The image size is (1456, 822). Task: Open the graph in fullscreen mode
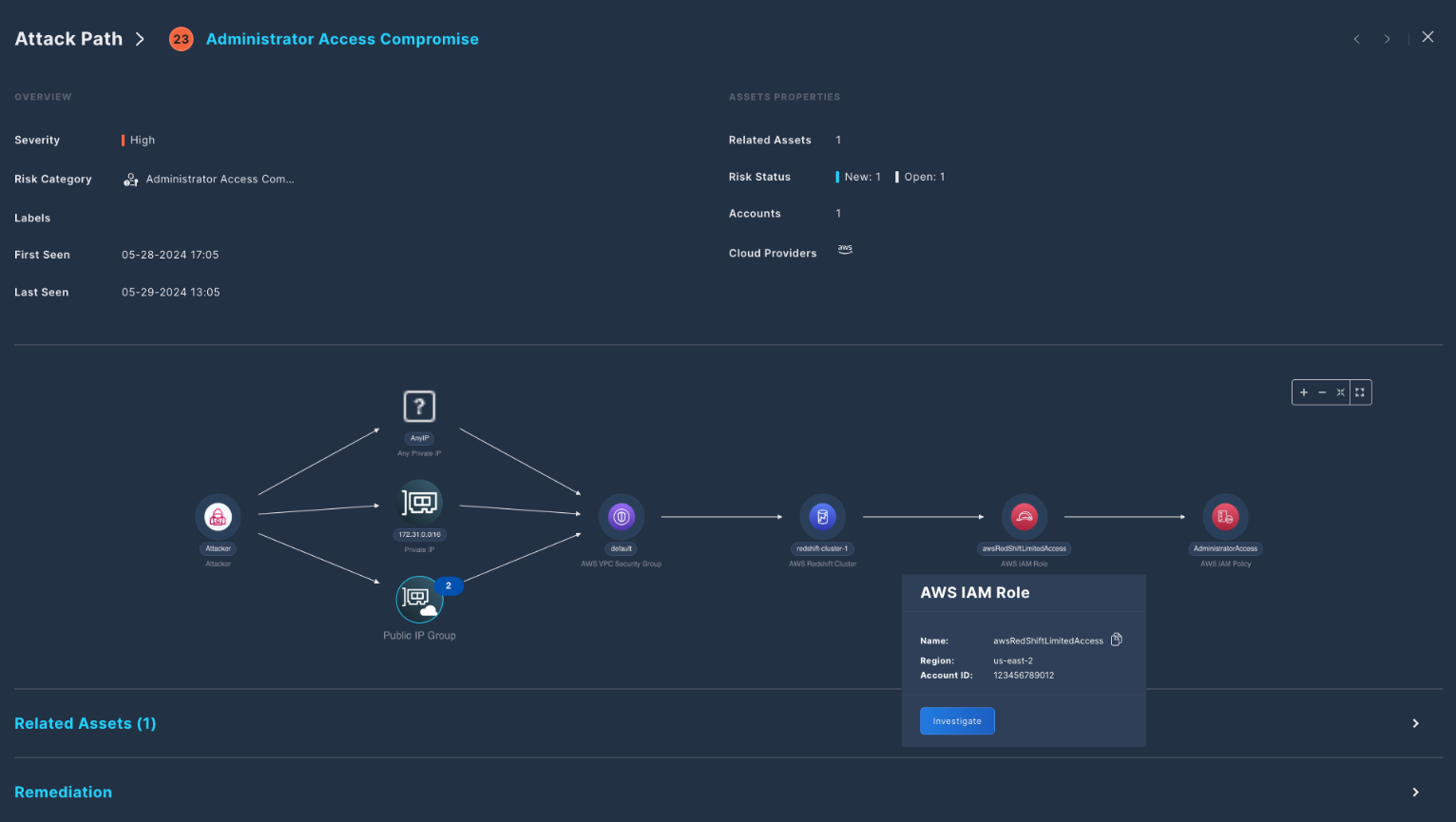click(x=1360, y=392)
